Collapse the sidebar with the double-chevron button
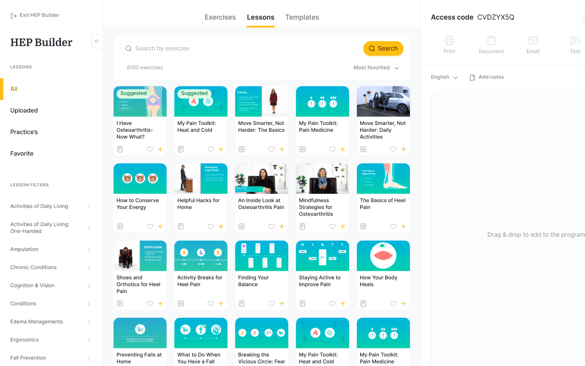The width and height of the screenshot is (585, 366). (x=97, y=41)
